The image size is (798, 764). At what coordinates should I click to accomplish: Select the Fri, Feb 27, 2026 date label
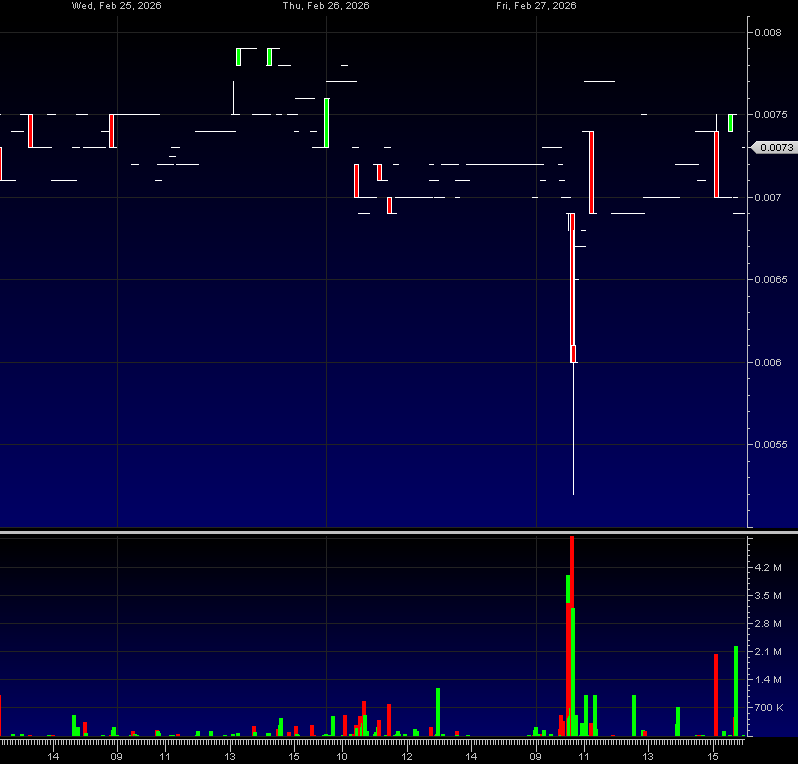(x=536, y=6)
